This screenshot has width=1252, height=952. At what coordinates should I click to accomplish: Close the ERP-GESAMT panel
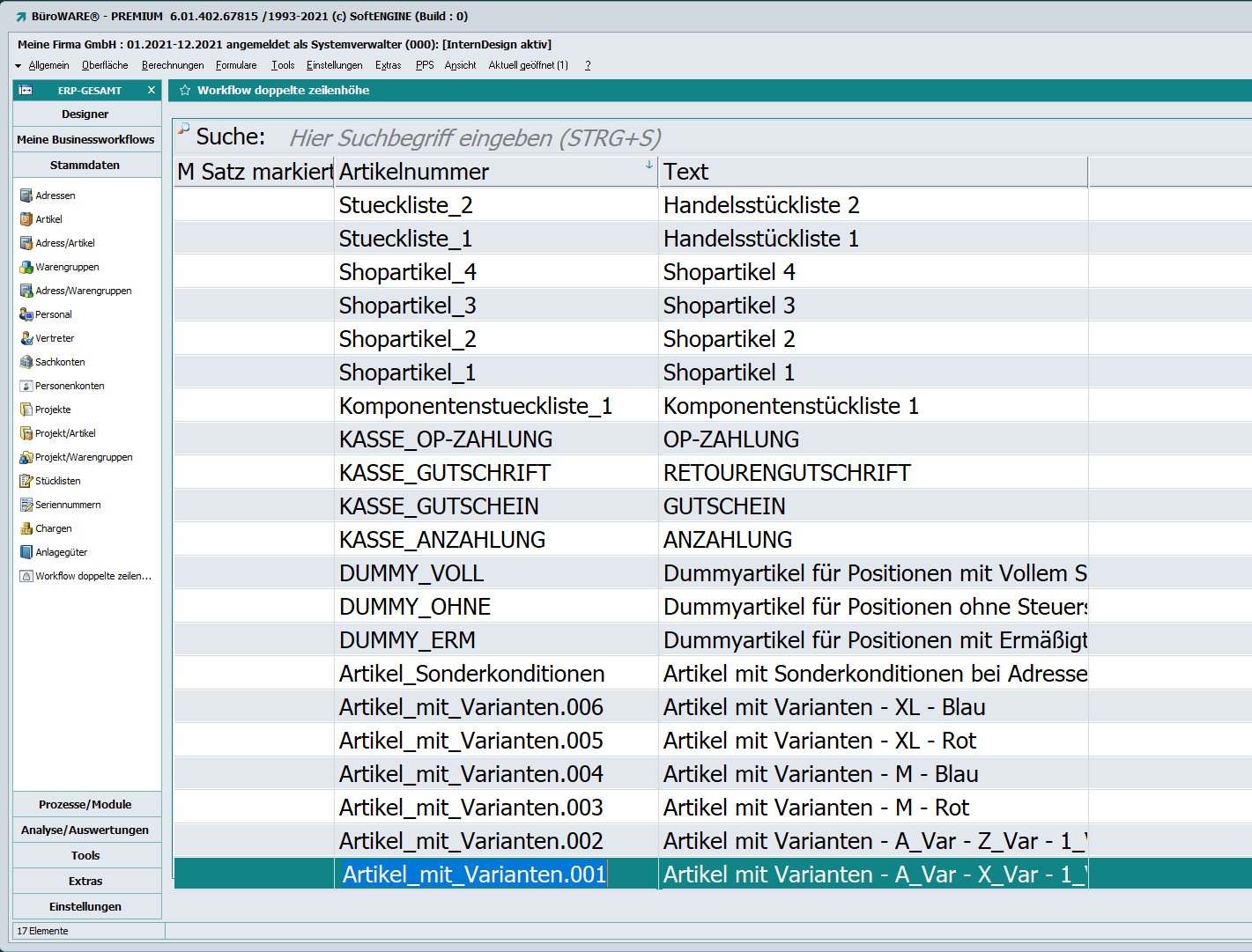(x=152, y=90)
